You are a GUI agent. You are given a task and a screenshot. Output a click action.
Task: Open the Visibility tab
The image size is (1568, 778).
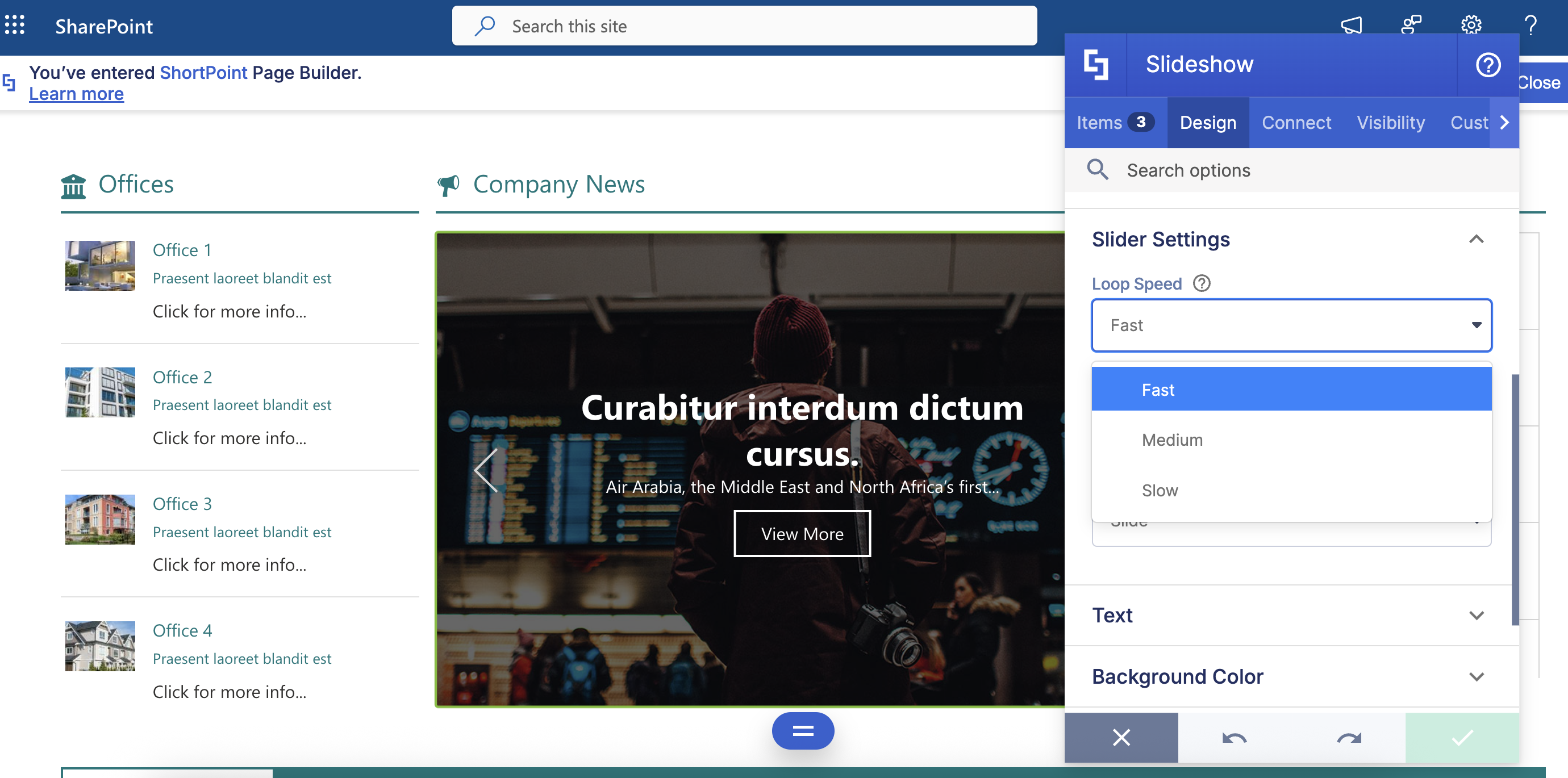(x=1390, y=123)
